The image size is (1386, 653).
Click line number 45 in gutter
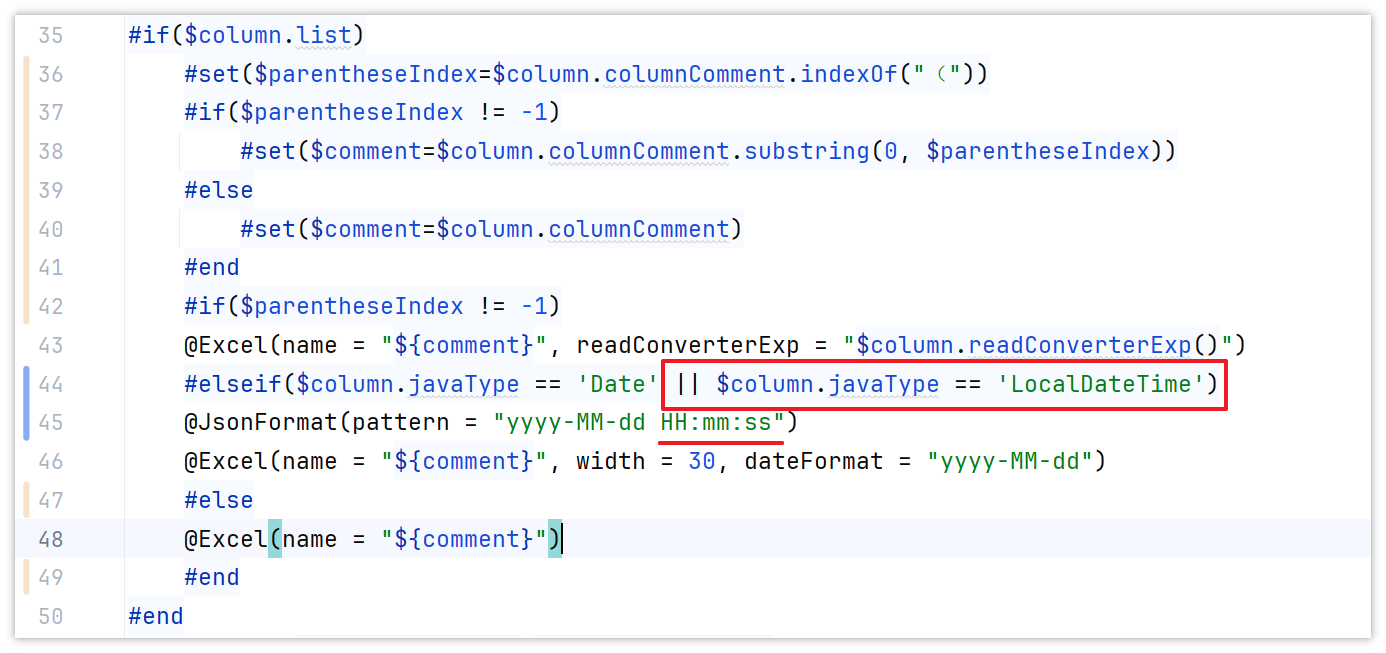(51, 423)
